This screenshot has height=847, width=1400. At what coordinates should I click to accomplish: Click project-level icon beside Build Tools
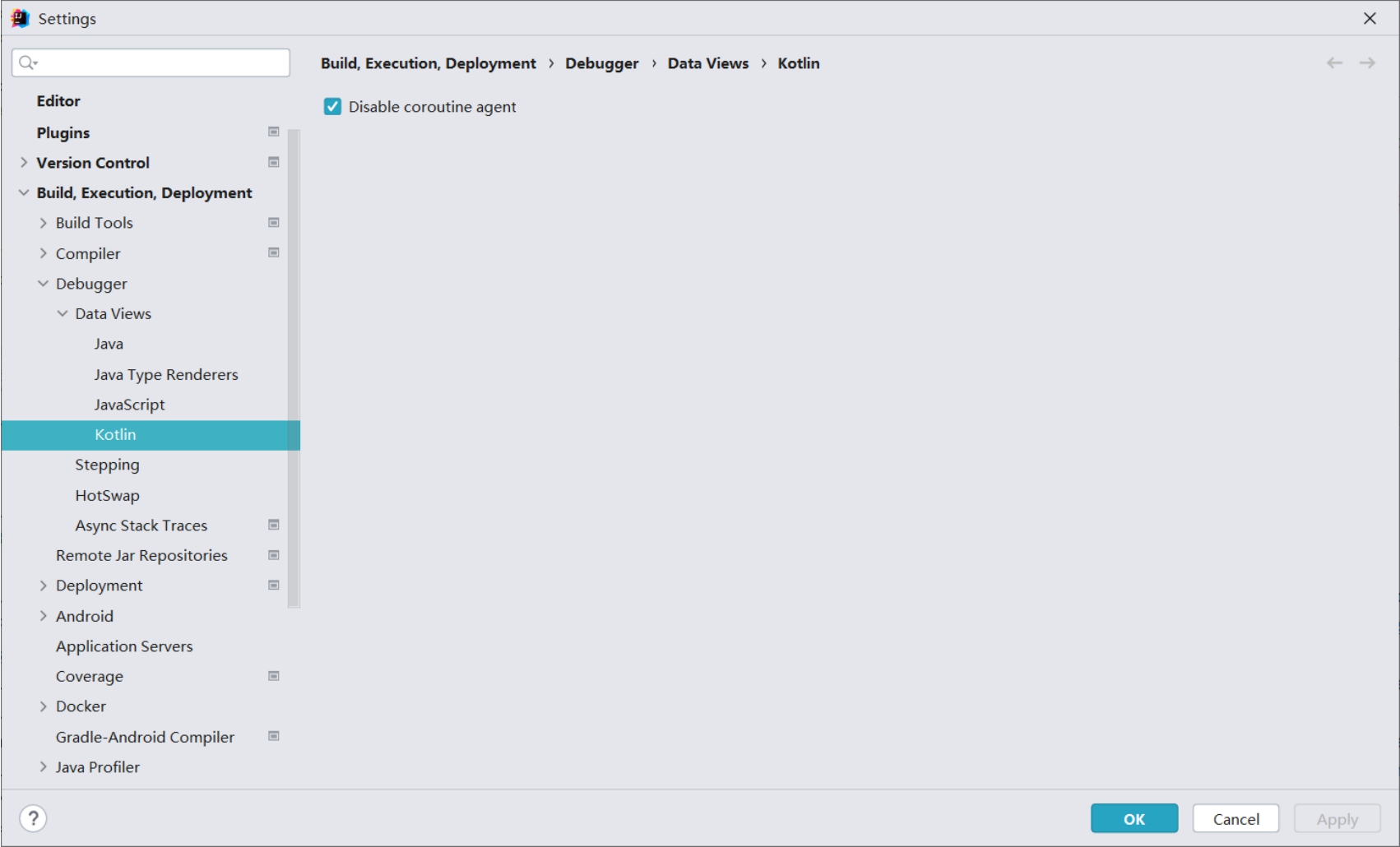click(274, 222)
